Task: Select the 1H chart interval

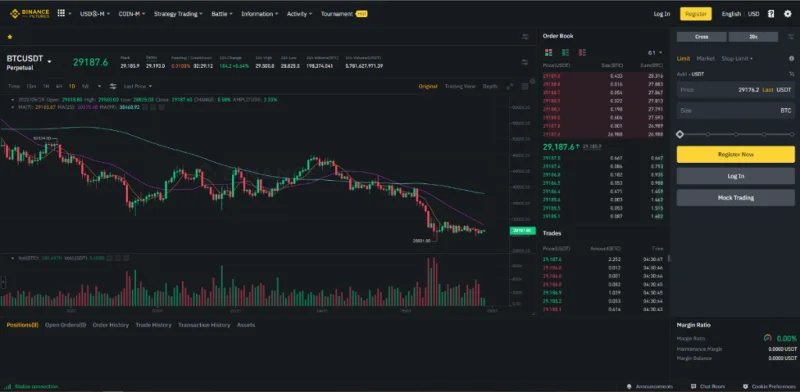Action: [x=46, y=86]
